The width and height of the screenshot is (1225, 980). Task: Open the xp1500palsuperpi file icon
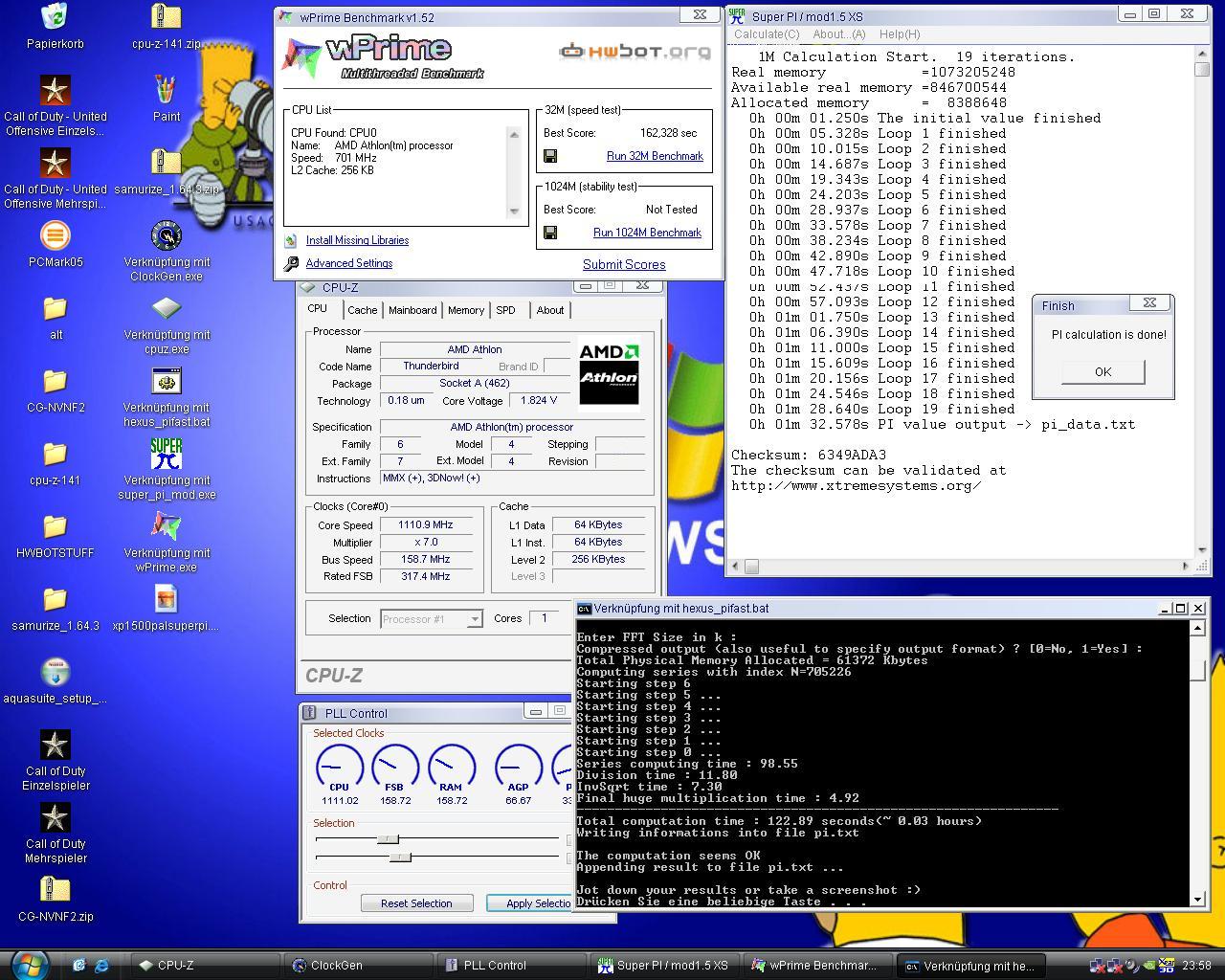[167, 599]
